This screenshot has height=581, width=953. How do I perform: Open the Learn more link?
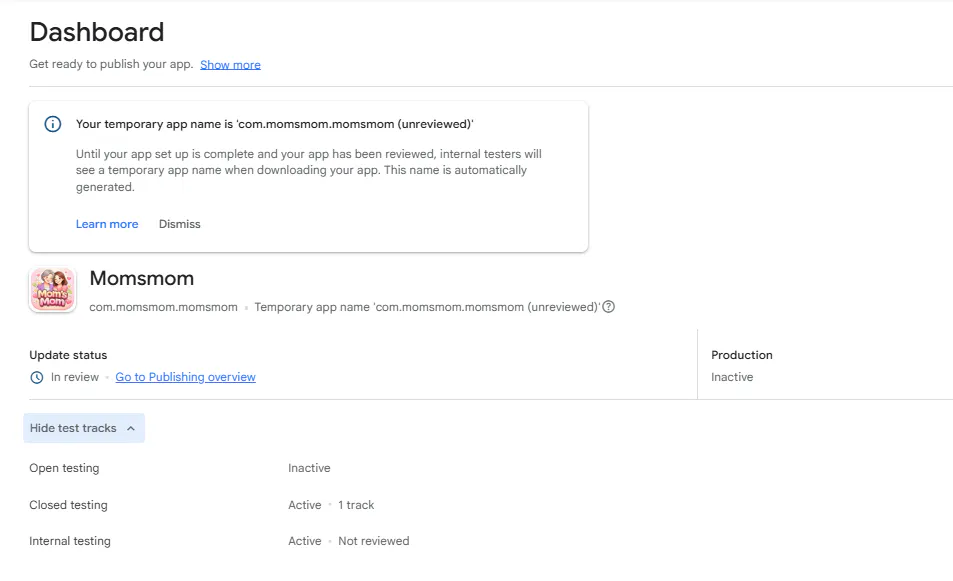107,224
